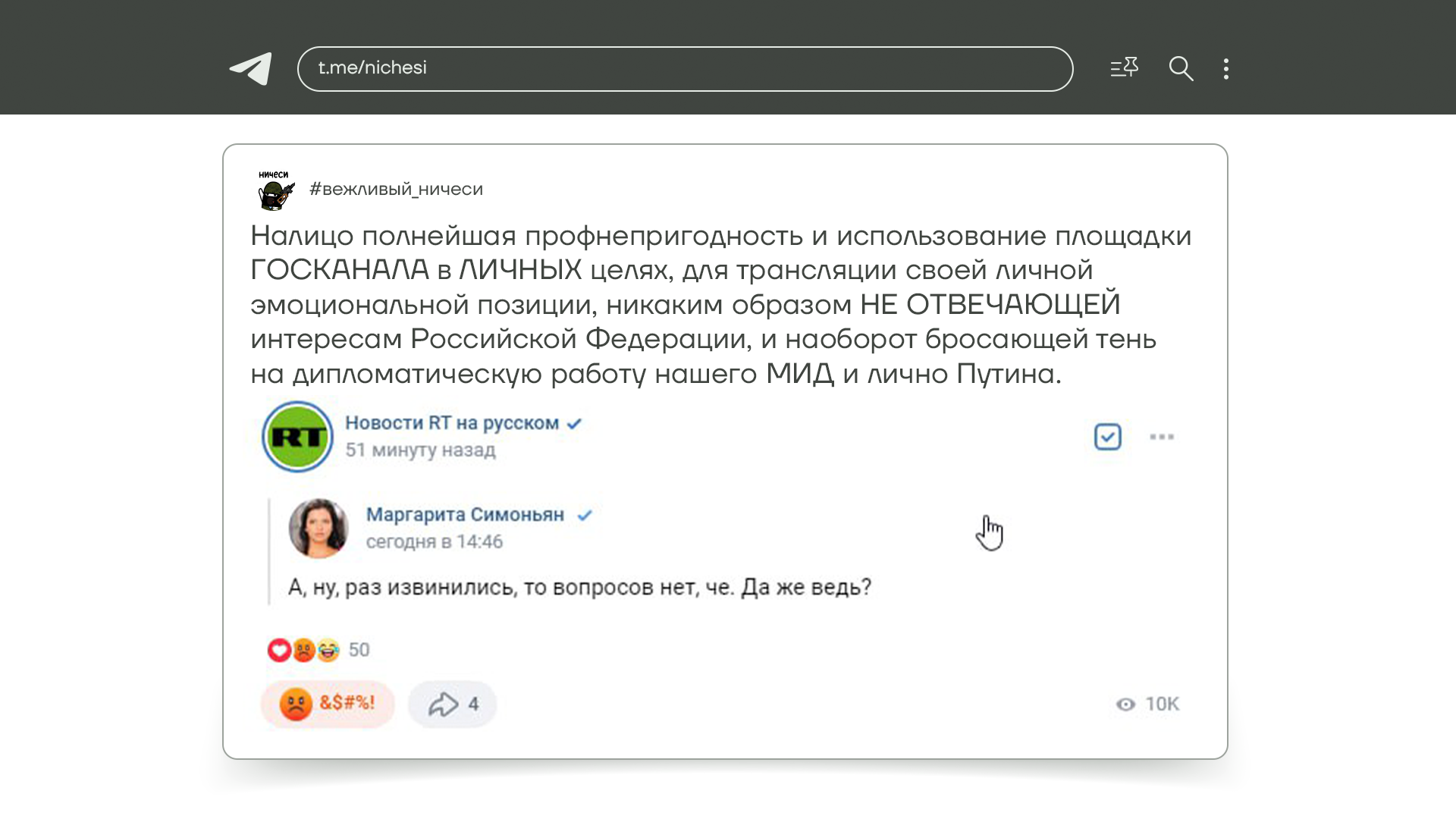Screen dimensions: 1456x819
Task: Expand the post's three-dot options menu
Action: 1161,437
